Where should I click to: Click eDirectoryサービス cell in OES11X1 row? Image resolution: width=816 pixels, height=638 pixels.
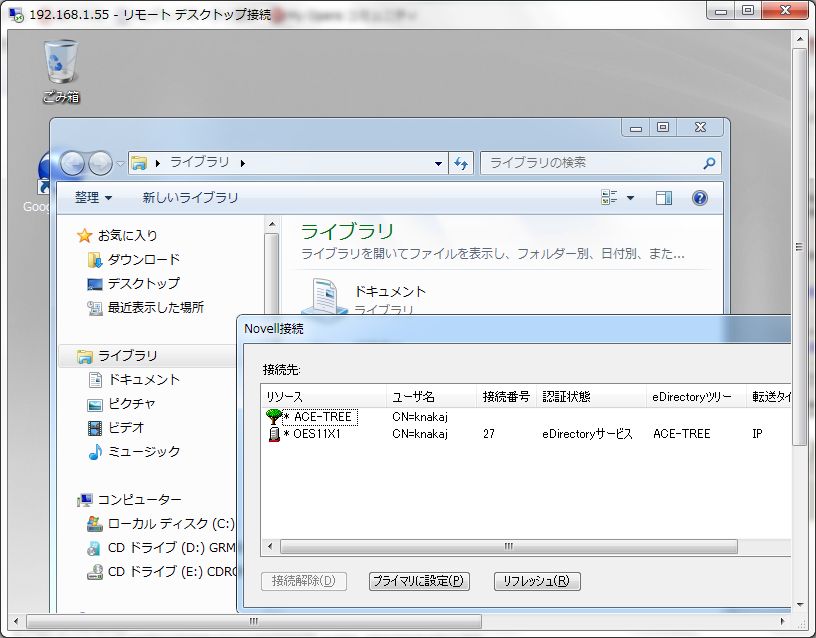point(587,434)
